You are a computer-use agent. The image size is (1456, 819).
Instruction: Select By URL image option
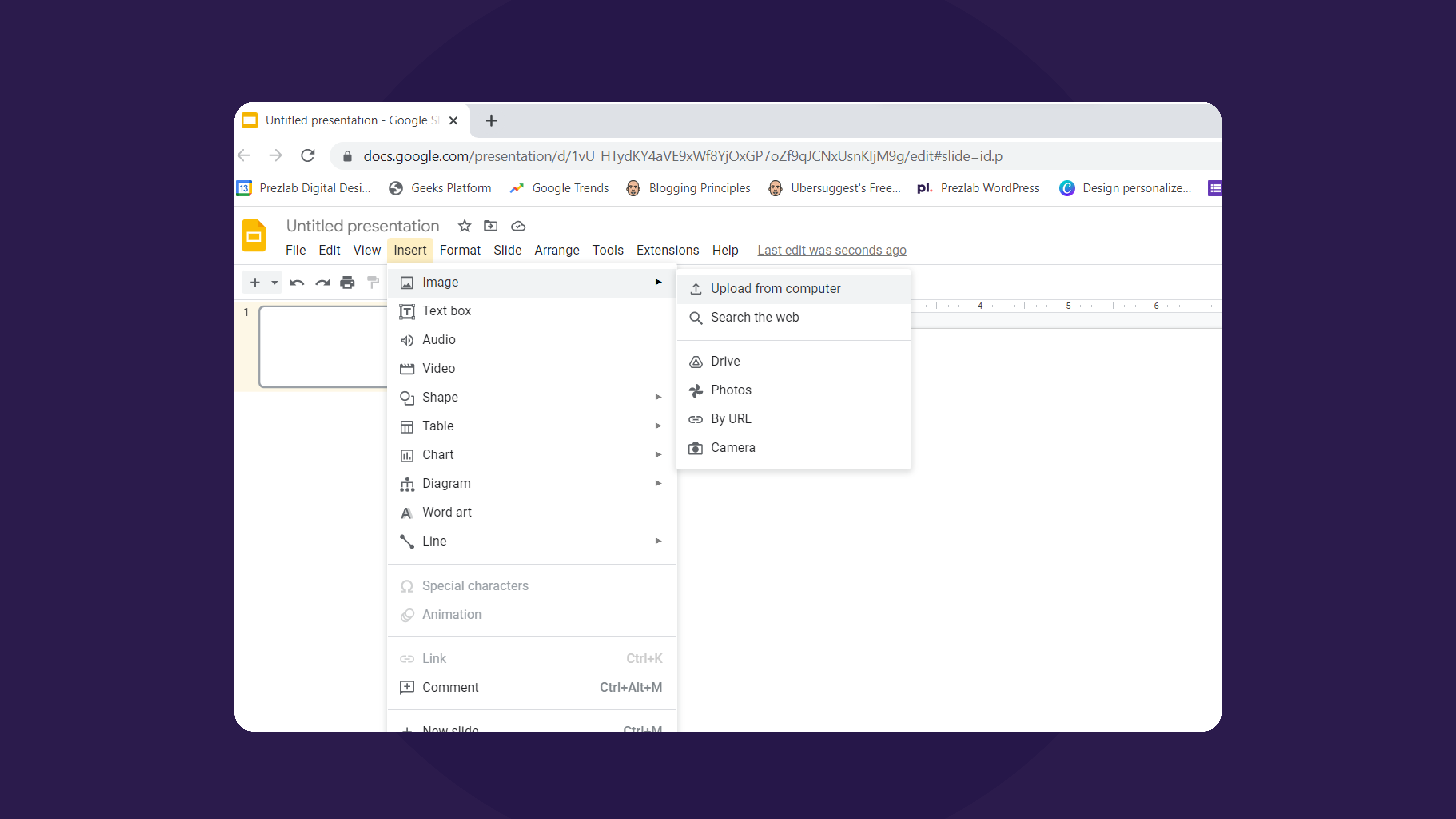[x=731, y=418]
